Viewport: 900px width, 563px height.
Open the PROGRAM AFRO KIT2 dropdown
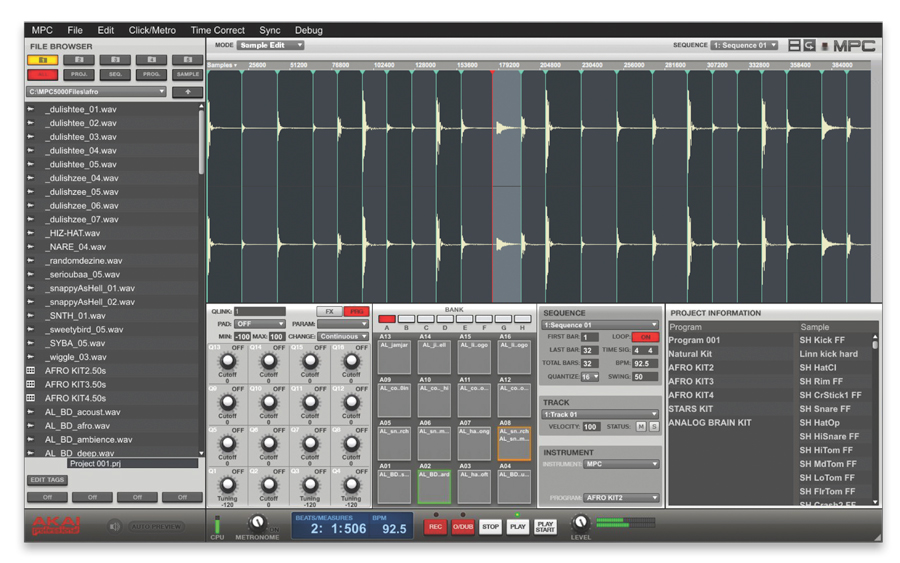click(621, 498)
